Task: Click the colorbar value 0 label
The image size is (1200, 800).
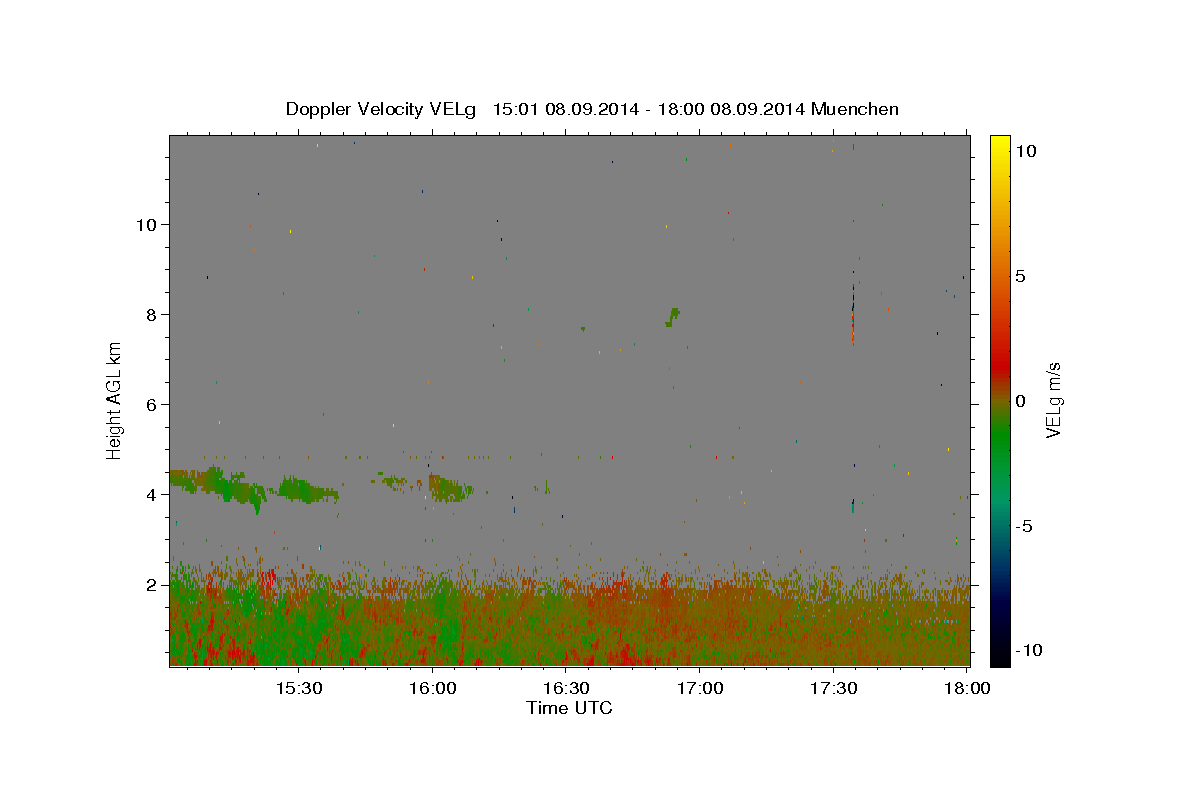Action: tap(1020, 401)
